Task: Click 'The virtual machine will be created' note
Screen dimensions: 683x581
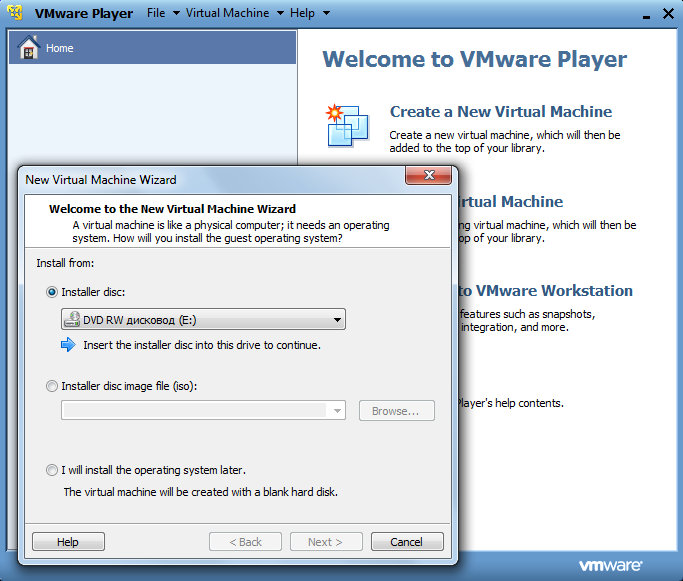Action: [x=200, y=492]
